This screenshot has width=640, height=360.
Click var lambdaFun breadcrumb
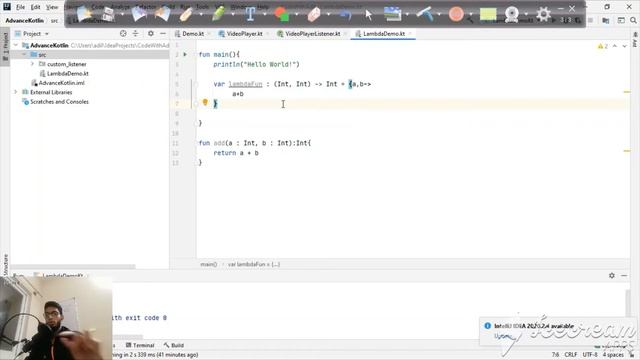(x=254, y=264)
